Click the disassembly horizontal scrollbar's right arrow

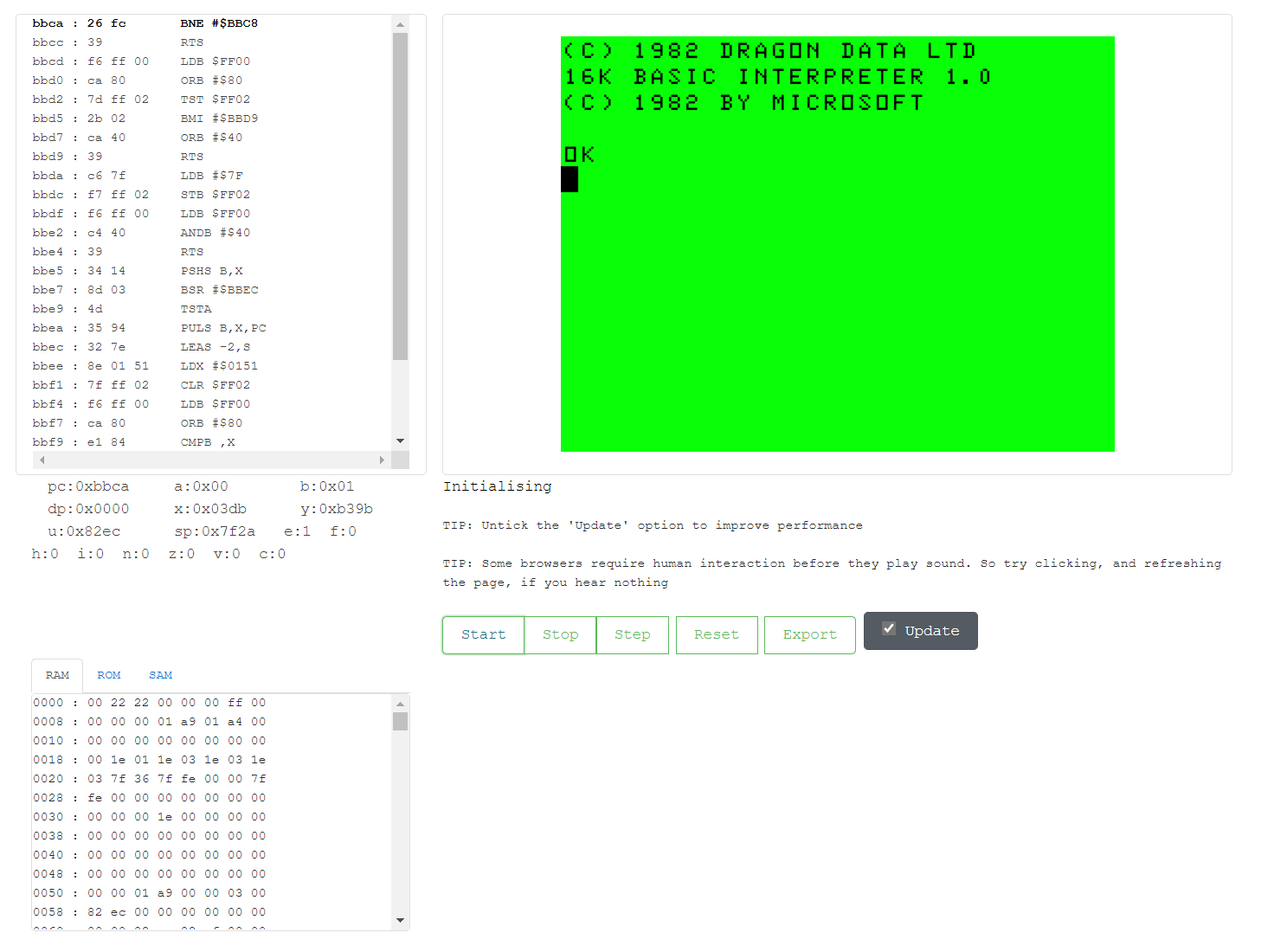click(382, 460)
